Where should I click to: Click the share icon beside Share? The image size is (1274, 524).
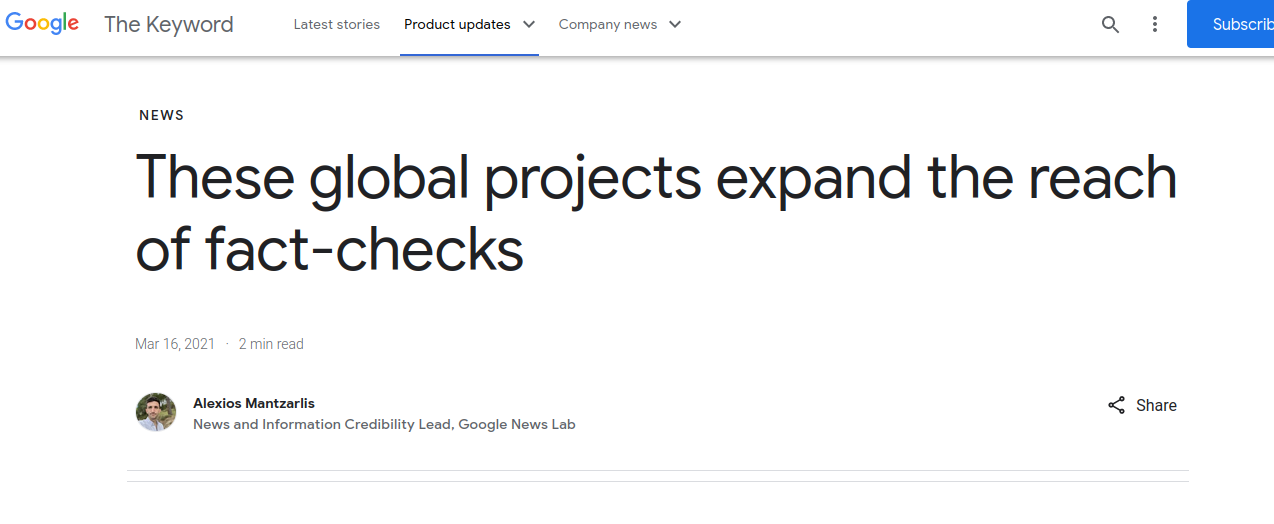[x=1117, y=405]
